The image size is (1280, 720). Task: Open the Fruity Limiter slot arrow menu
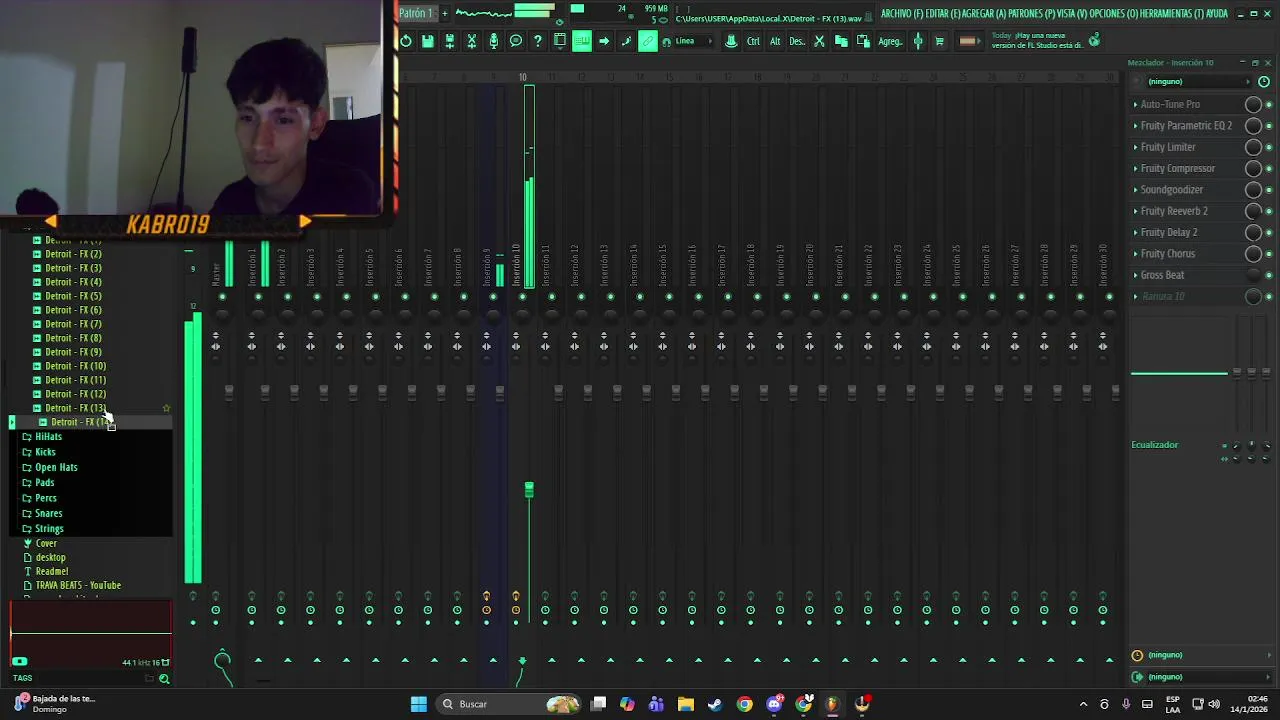[x=1136, y=147]
